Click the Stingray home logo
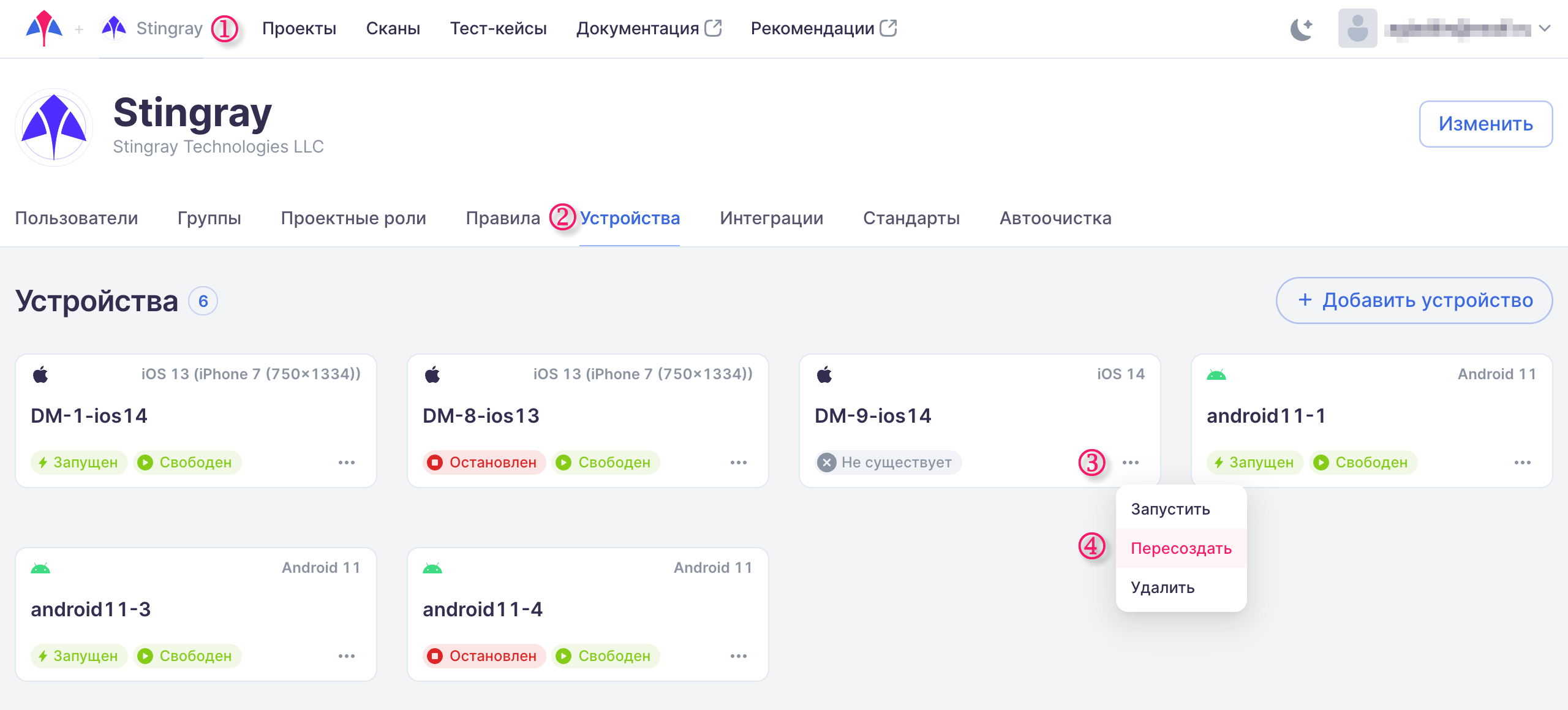 tap(44, 28)
